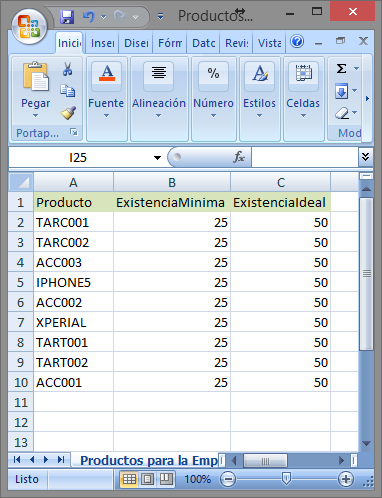The height and width of the screenshot is (498, 382).
Task: Open the Diseño de página tab
Action: tap(136, 43)
